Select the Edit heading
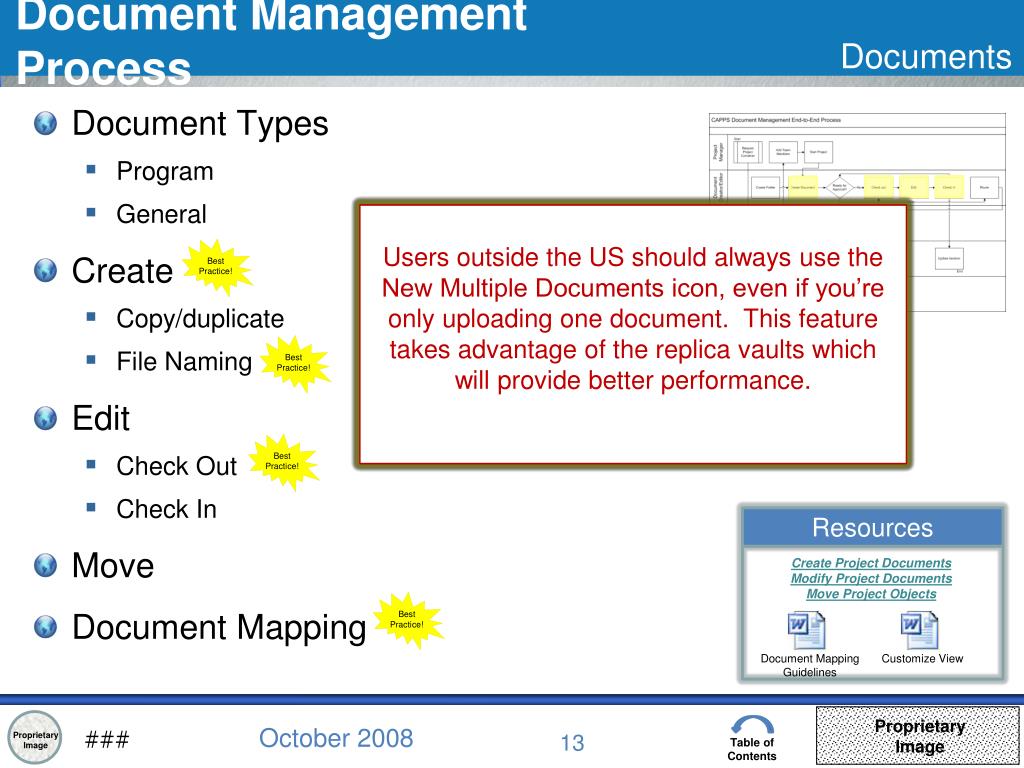The image size is (1024, 768). (101, 418)
